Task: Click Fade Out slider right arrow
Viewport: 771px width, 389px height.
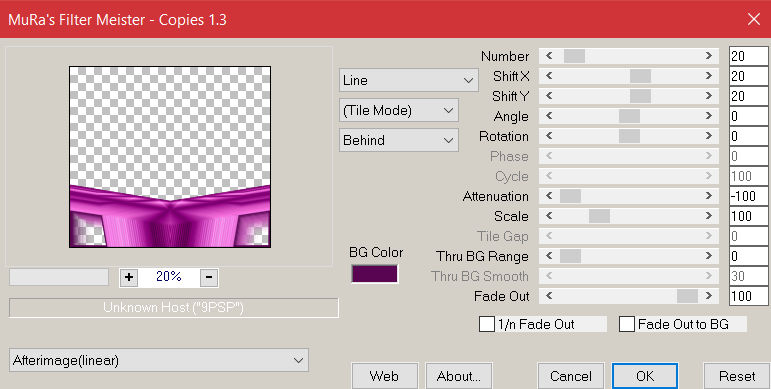Action: 709,296
